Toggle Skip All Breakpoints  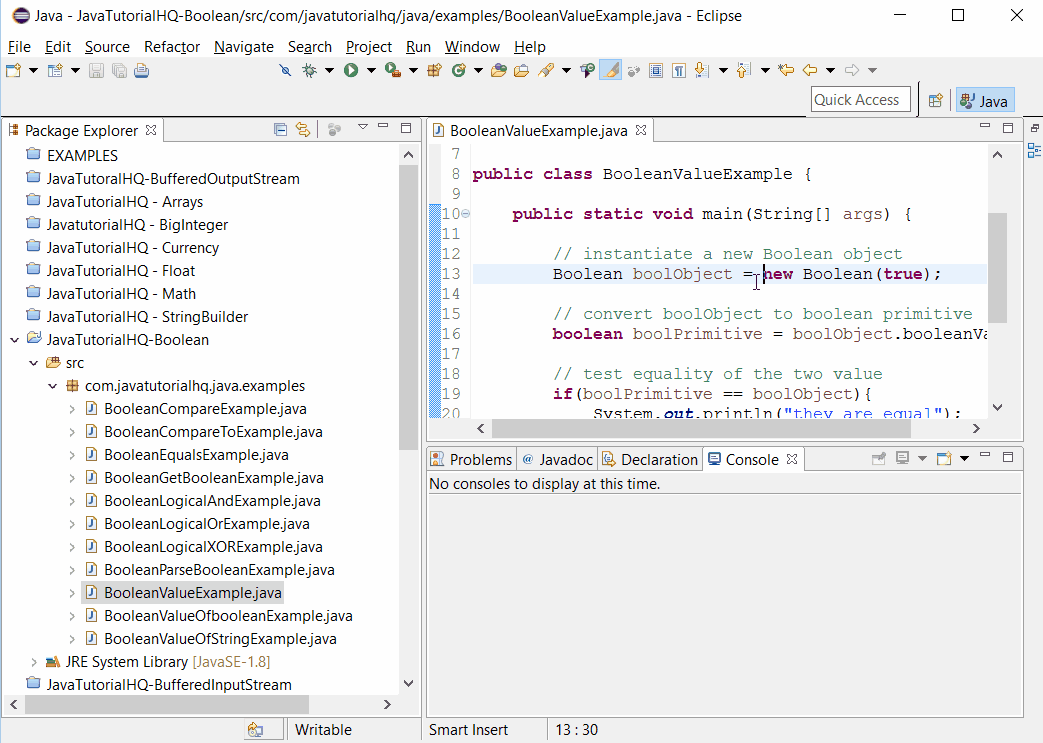click(284, 70)
